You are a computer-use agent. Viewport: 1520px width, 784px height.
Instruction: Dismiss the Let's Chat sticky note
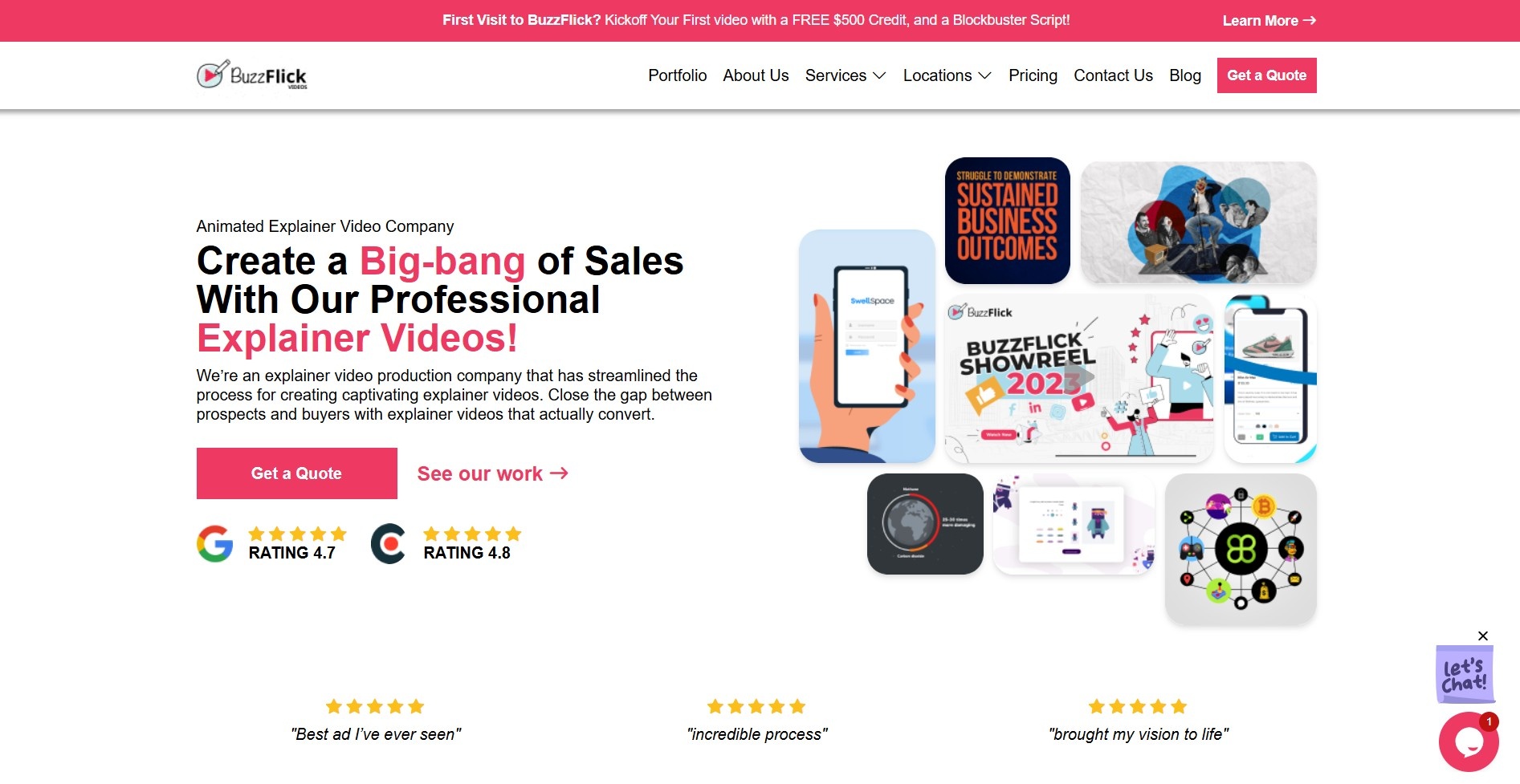[x=1483, y=636]
